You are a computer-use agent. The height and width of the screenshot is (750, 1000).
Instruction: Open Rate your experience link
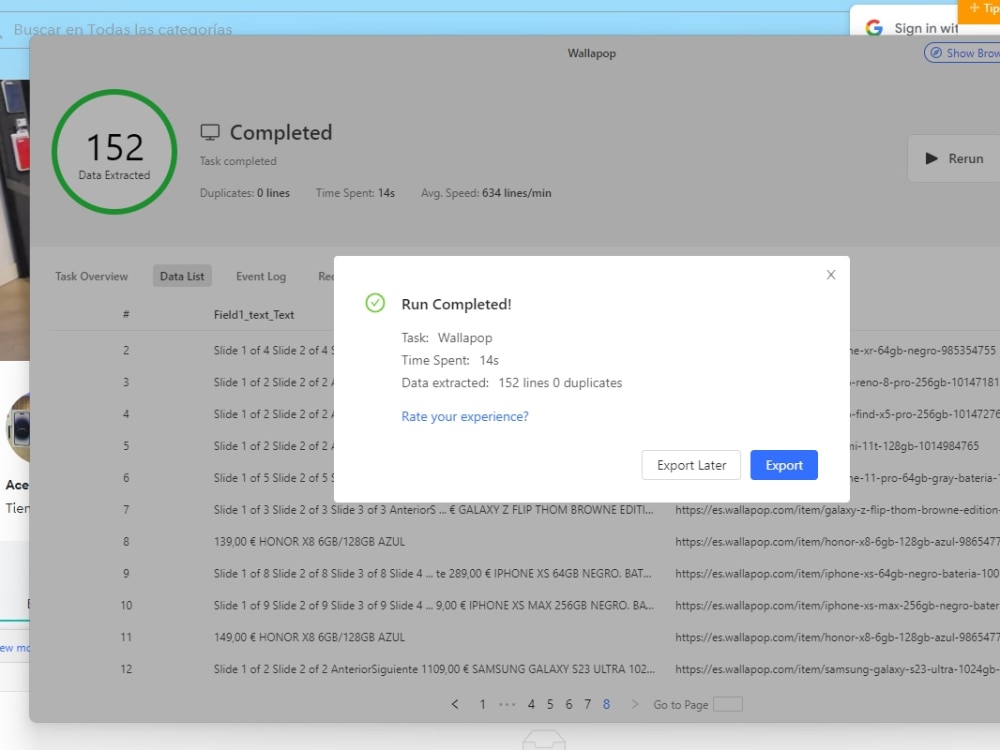(x=465, y=416)
